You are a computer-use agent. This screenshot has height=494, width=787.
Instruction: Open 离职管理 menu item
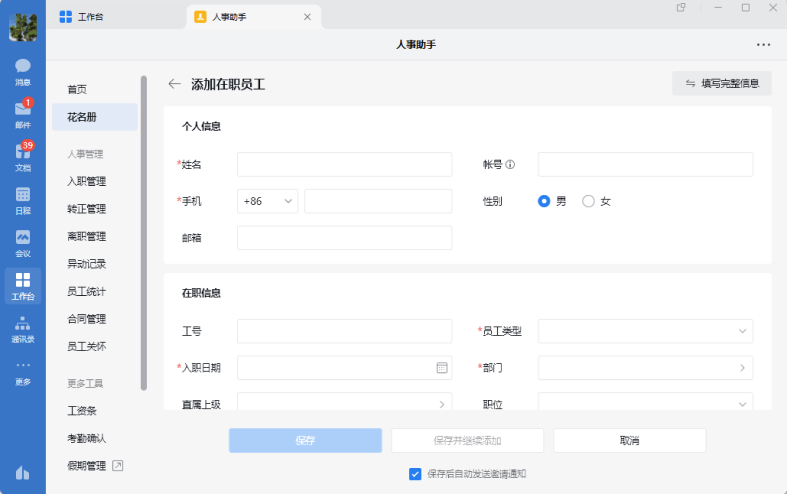(87, 236)
